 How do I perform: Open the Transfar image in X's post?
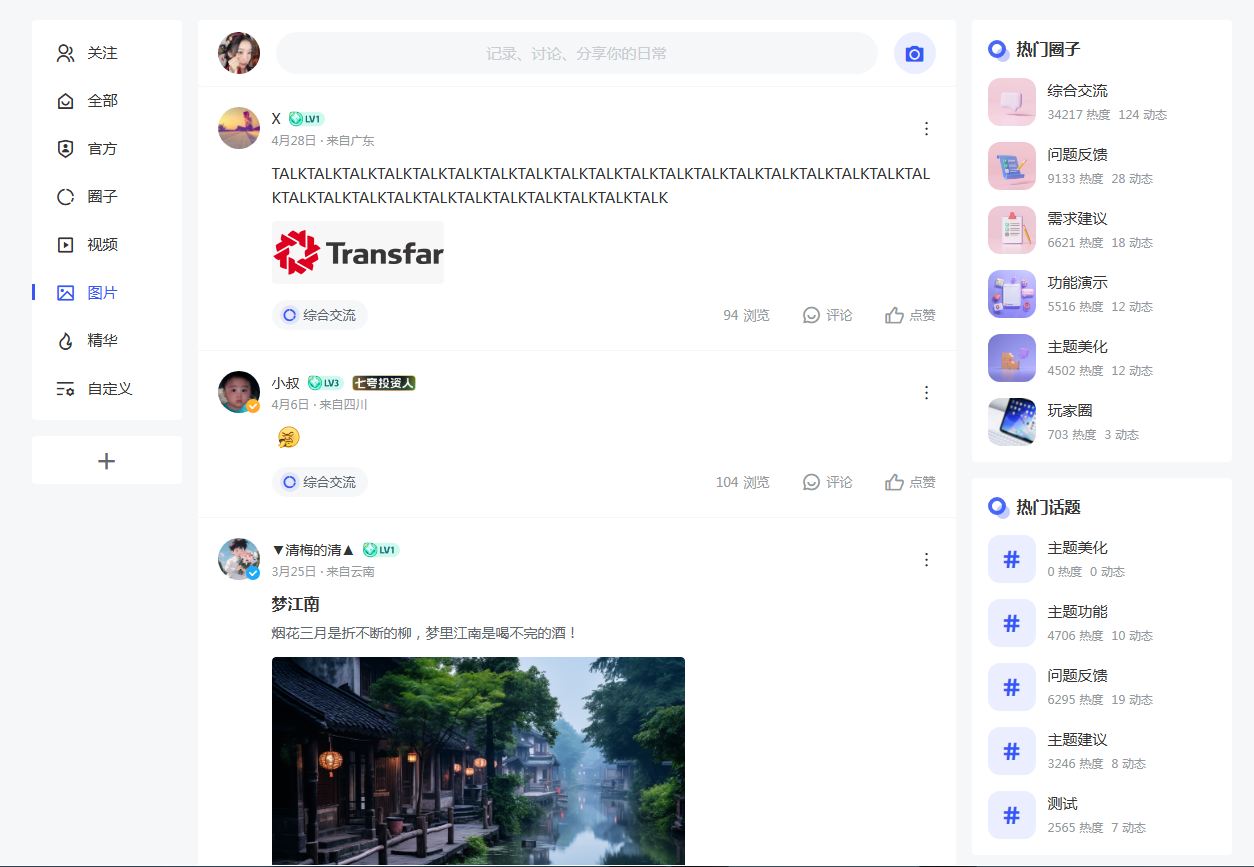pos(358,252)
